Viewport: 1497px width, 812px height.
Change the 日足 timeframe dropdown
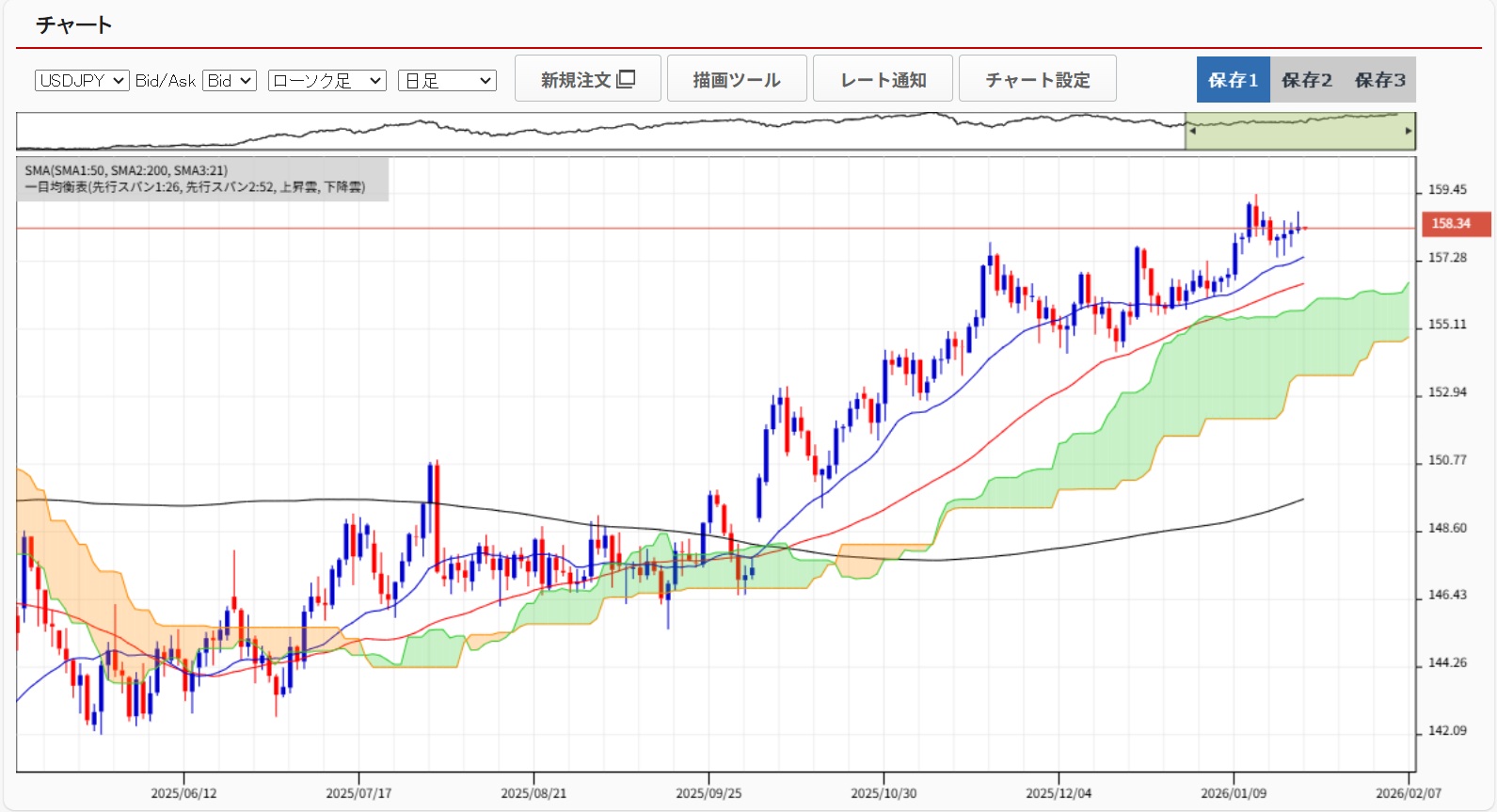(x=447, y=81)
